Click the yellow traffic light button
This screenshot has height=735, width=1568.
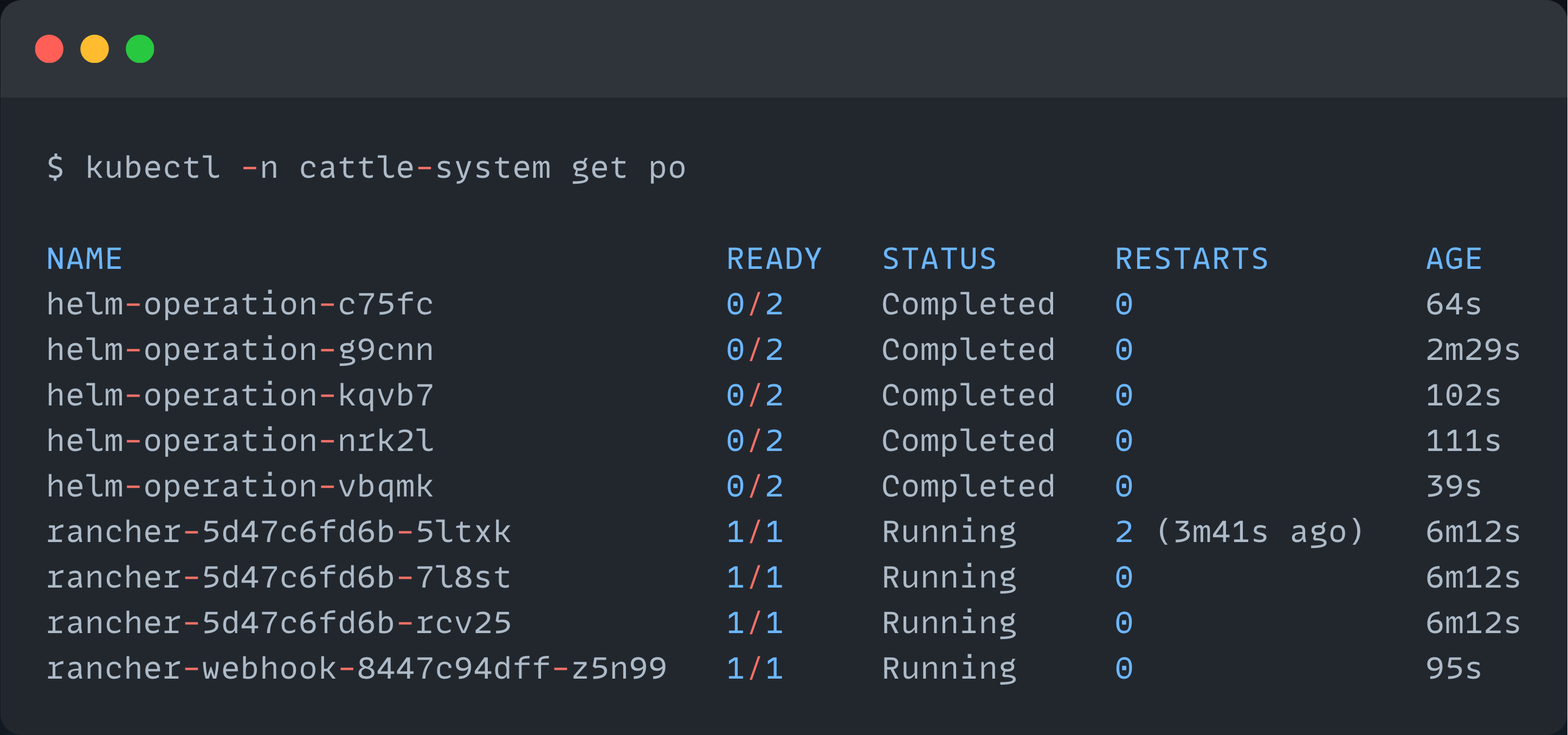tap(94, 49)
